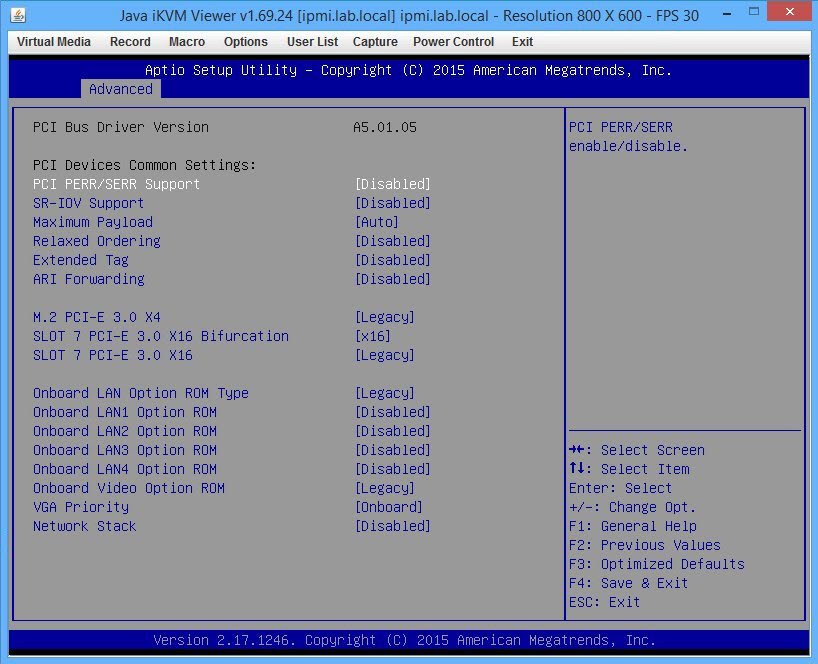Select Relaxed Ordering setting
Viewport: 818px width, 664px height.
tap(97, 241)
